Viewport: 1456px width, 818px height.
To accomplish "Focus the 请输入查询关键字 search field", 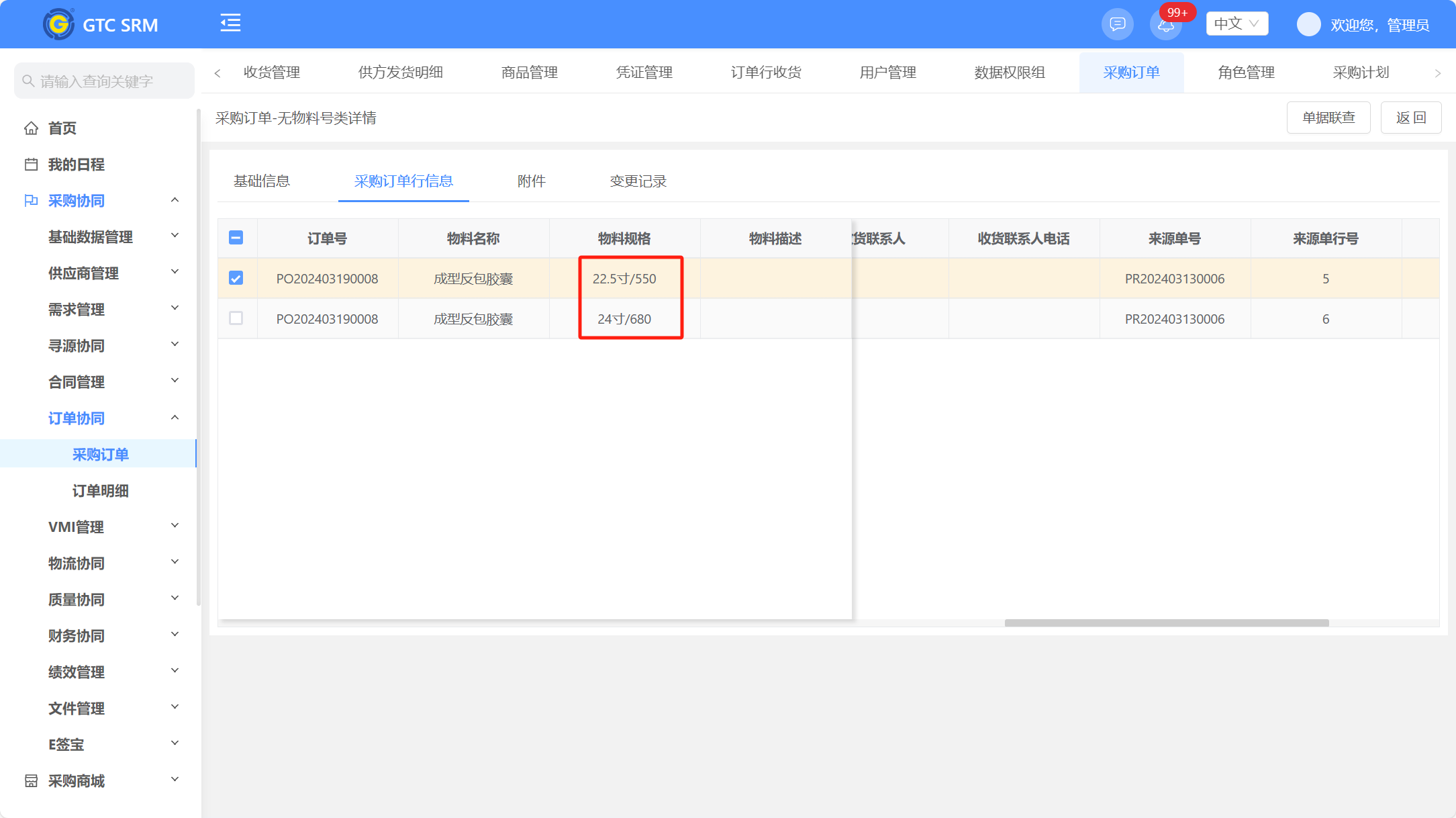I will [104, 81].
